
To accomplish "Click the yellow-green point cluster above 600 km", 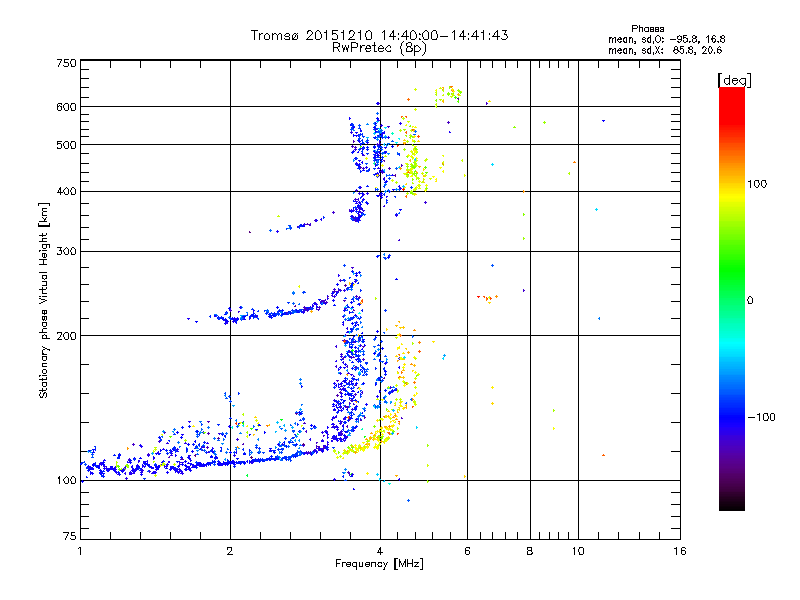I will 448,95.
